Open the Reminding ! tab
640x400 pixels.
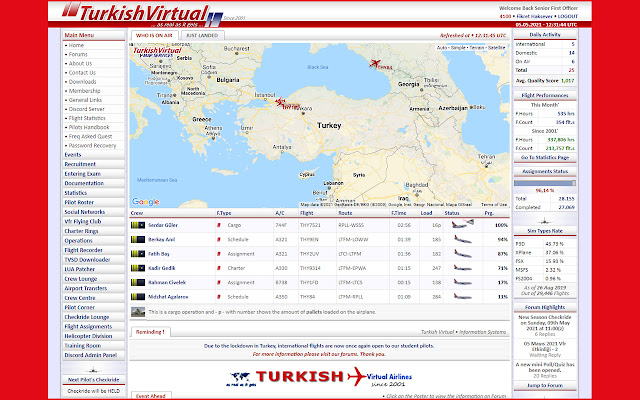(150, 332)
